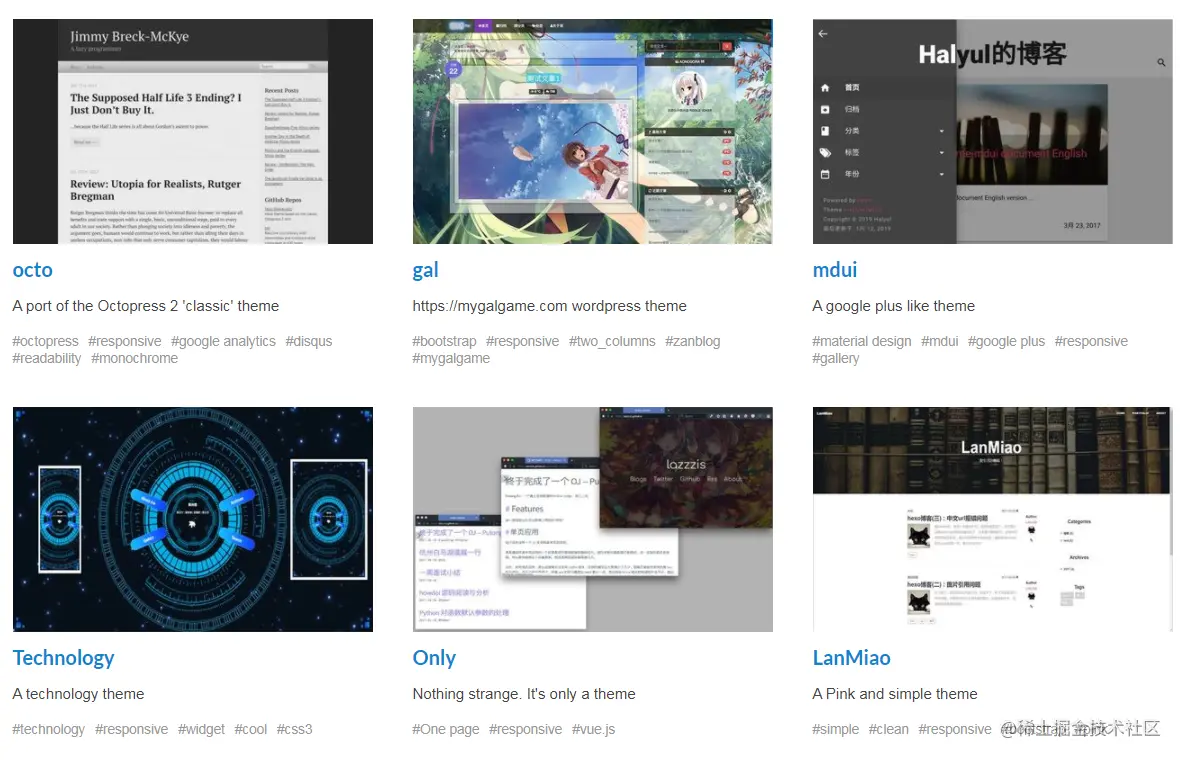
Task: Filter by the #disqus tag
Action: coord(308,342)
